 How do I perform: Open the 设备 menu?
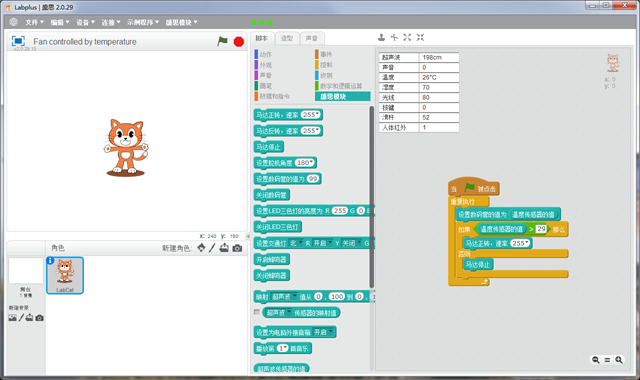(x=85, y=22)
